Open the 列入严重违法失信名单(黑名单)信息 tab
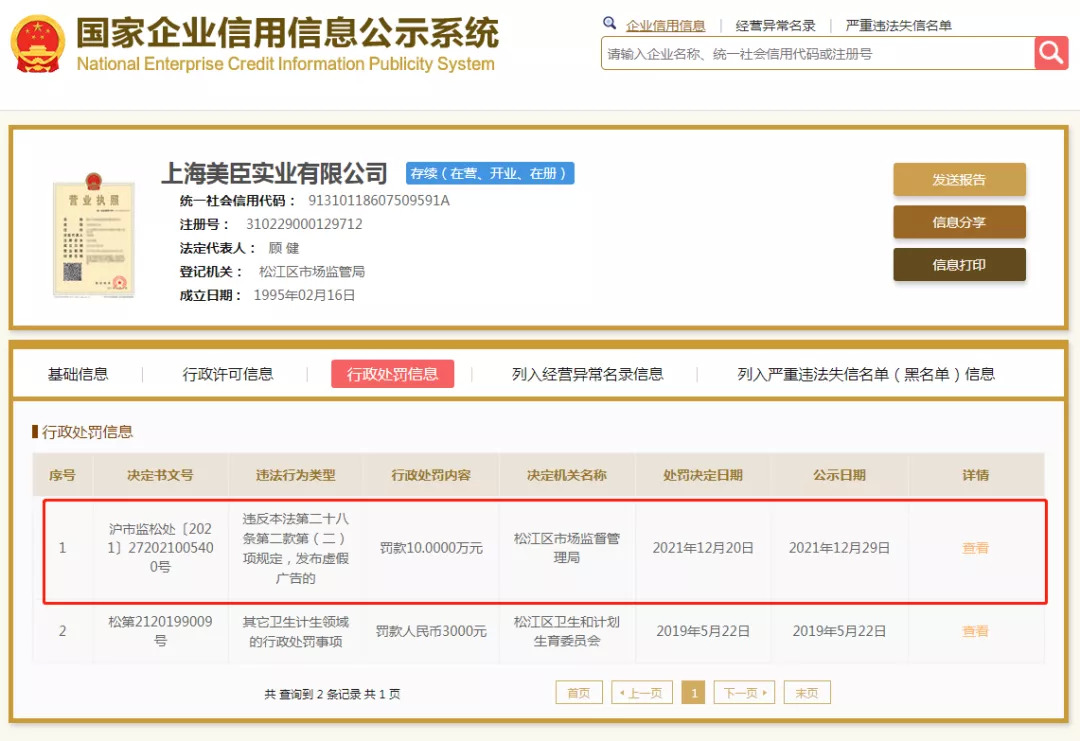 tap(866, 374)
